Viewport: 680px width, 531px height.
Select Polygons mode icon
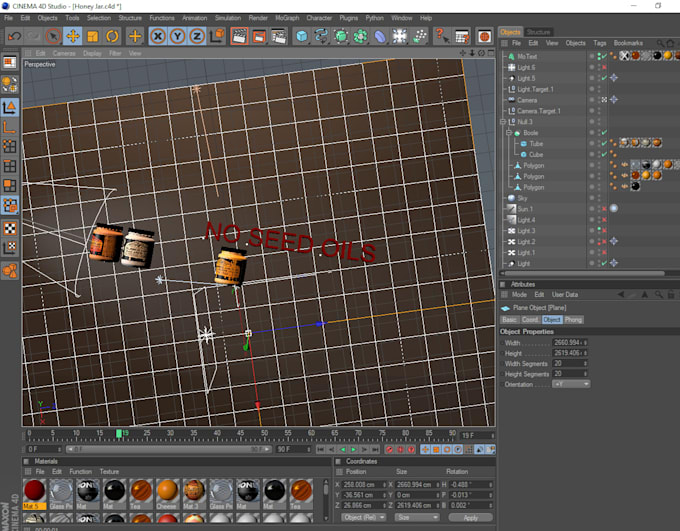coord(10,186)
